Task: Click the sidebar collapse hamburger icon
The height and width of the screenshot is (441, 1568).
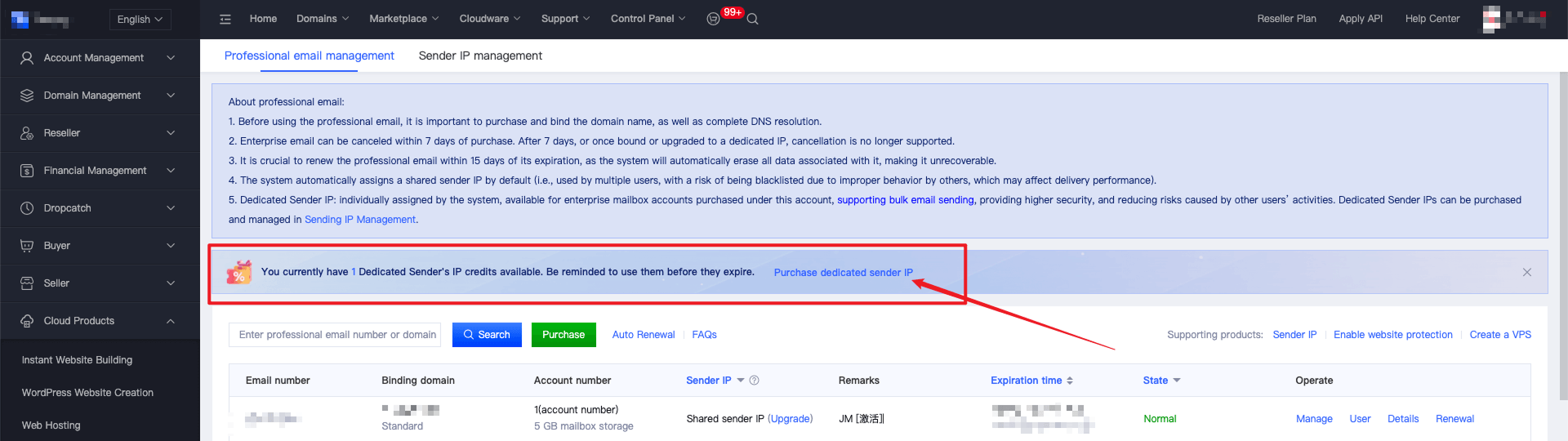Action: [225, 19]
